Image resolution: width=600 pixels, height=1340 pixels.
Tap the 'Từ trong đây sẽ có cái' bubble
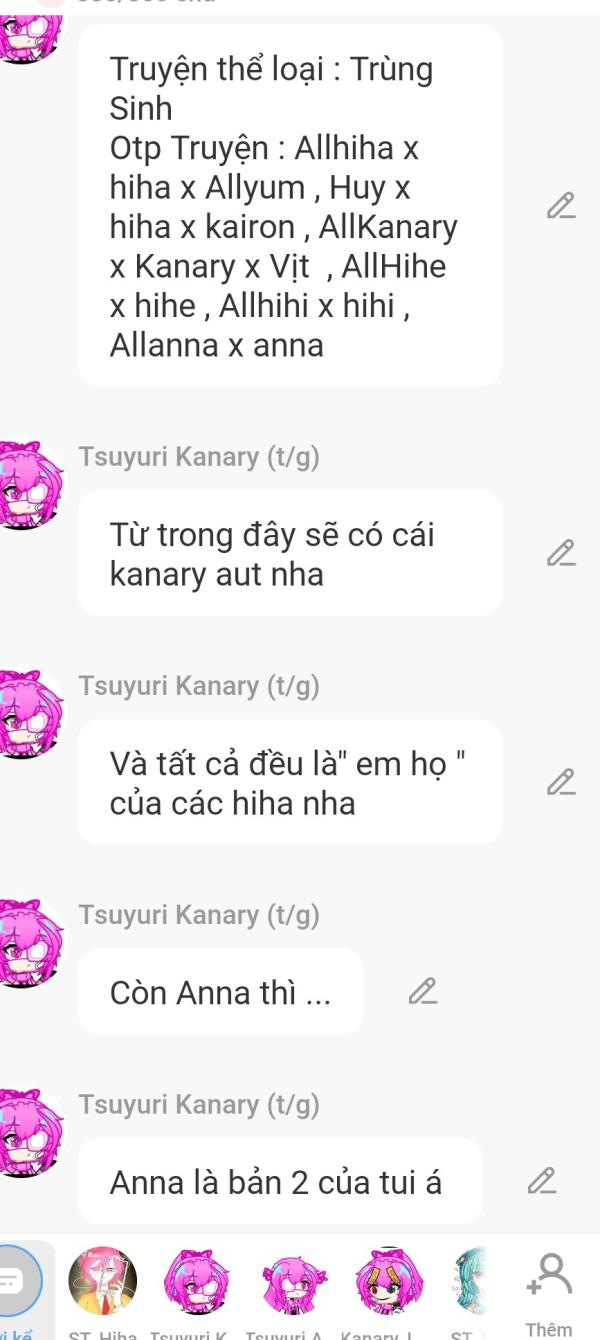click(289, 553)
